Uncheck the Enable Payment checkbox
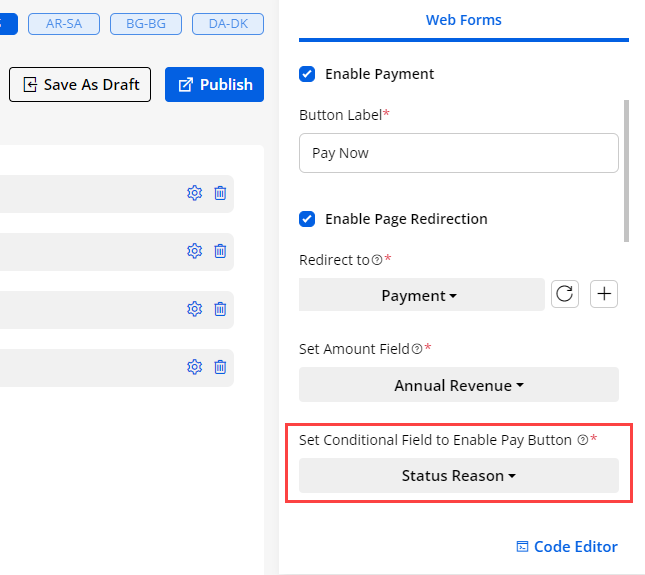Screen dimensions: 645x575 (x=308, y=74)
